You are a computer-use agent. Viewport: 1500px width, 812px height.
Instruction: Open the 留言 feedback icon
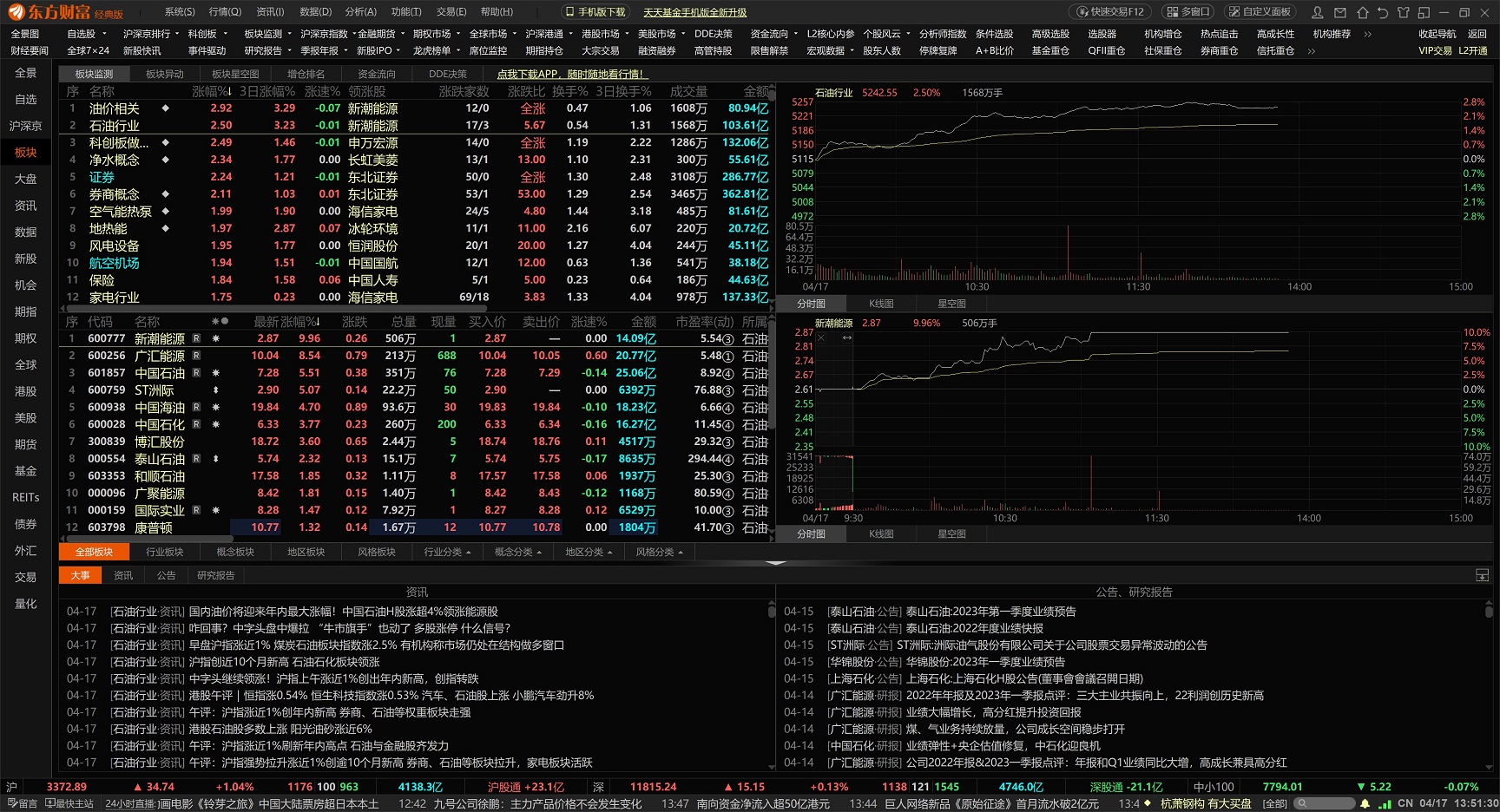[x=23, y=803]
